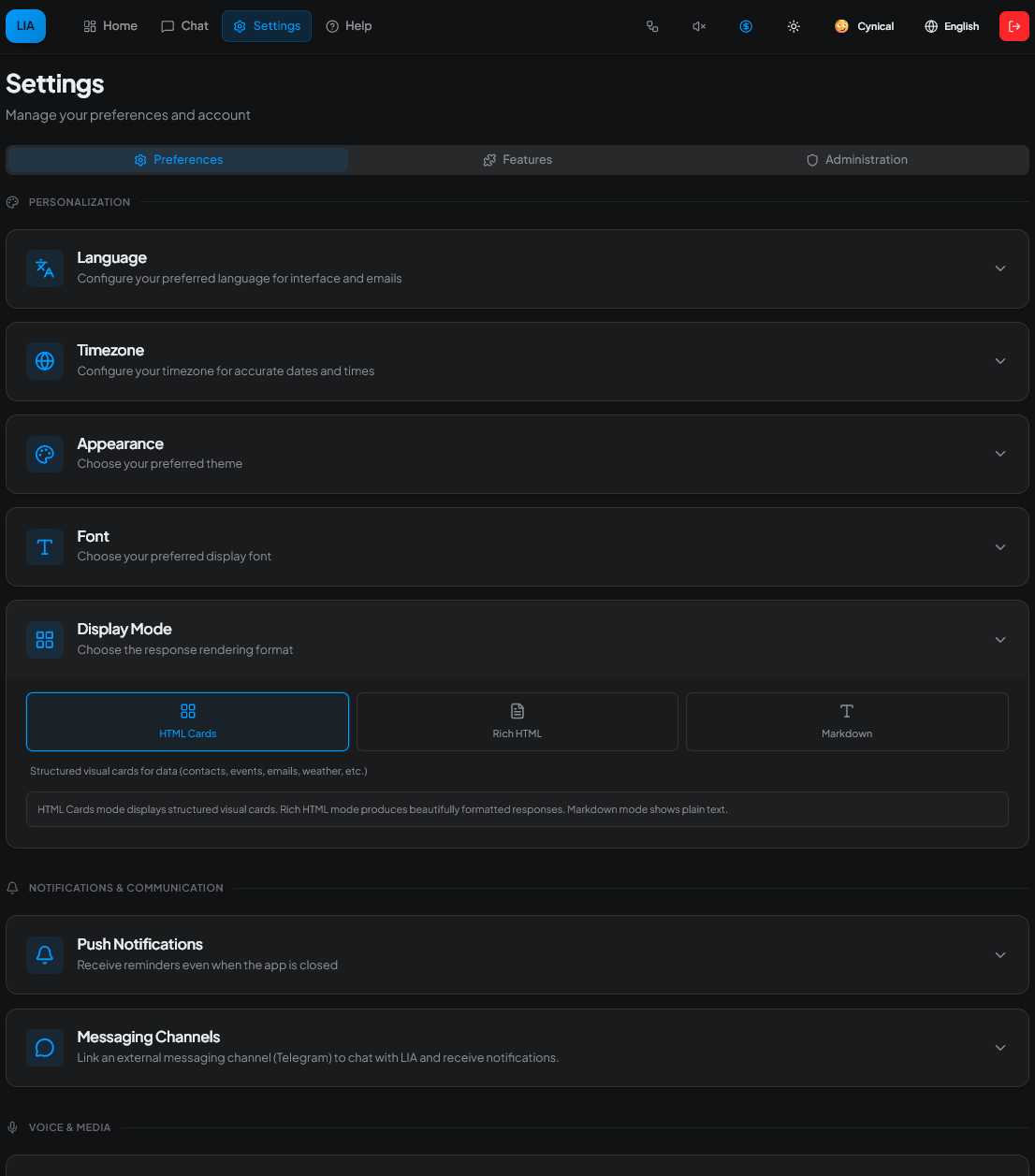The width and height of the screenshot is (1035, 1176).
Task: Click the Font heading text
Action: [93, 537]
